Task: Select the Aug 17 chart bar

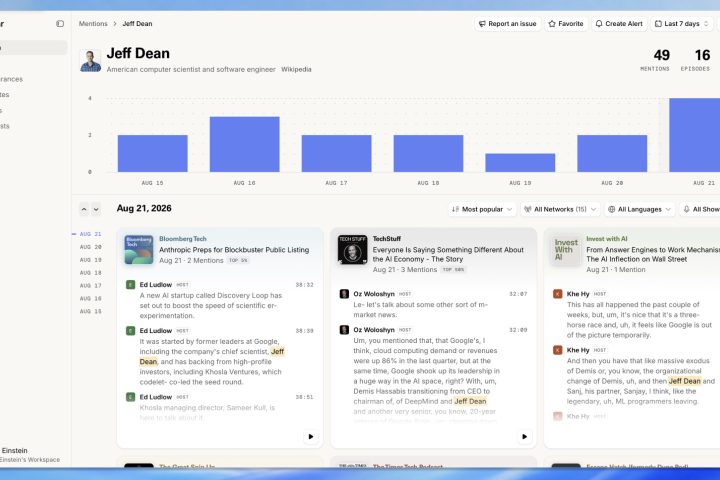Action: tap(336, 153)
